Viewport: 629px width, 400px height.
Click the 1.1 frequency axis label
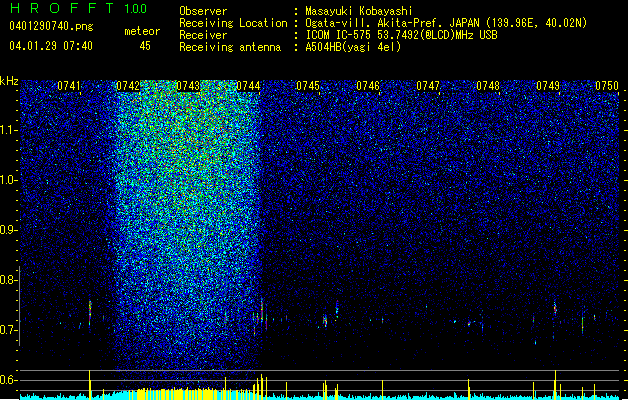click(x=9, y=130)
